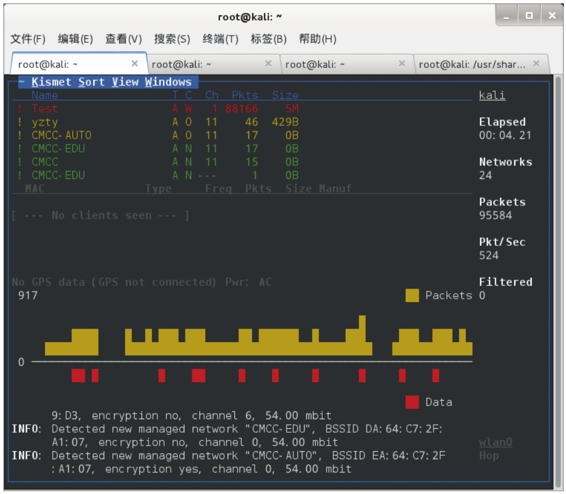
Task: Switch to the root@kali: /usr/shar... tab
Action: (481, 64)
